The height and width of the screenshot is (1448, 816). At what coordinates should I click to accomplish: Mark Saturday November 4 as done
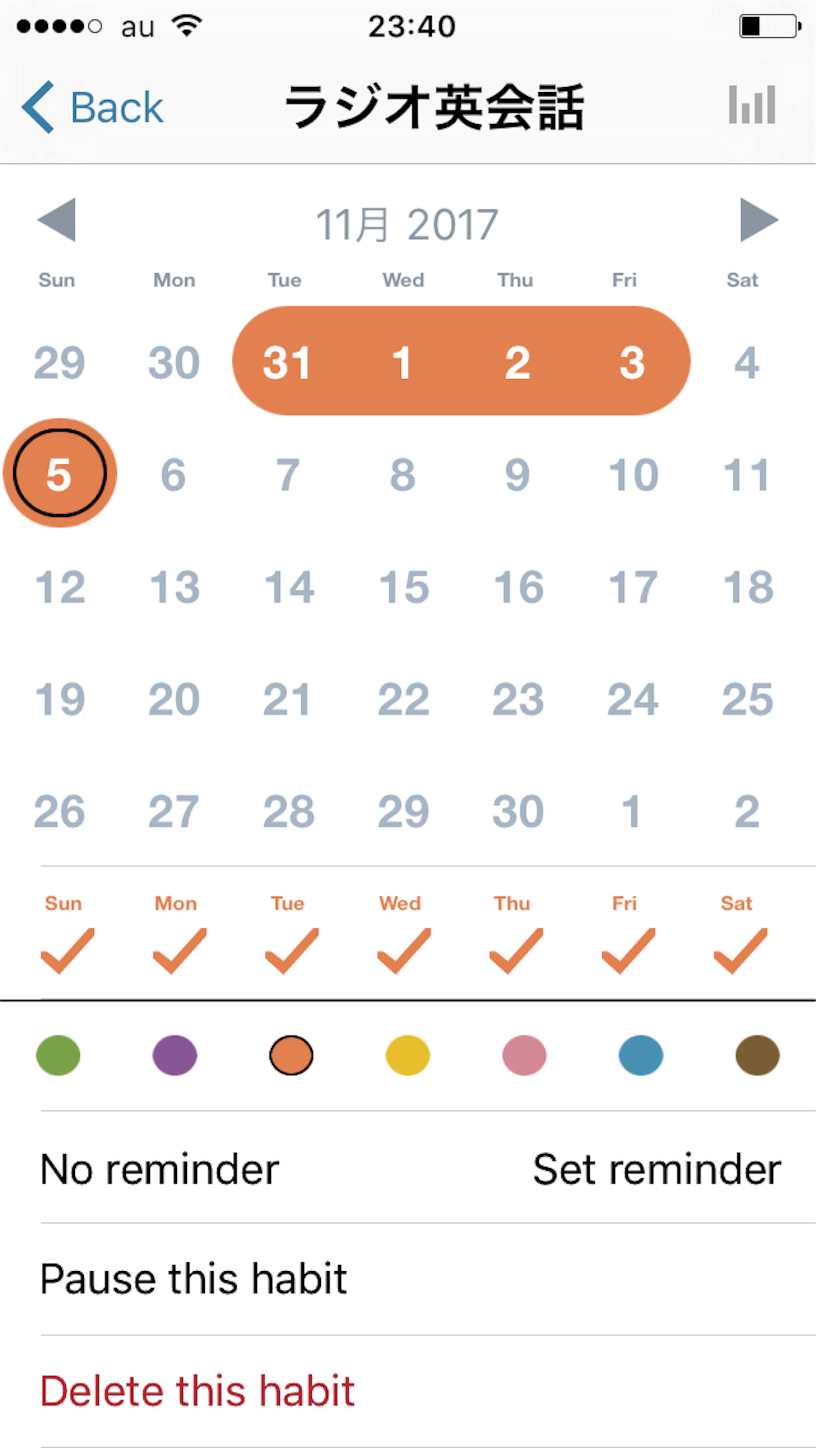coord(747,362)
